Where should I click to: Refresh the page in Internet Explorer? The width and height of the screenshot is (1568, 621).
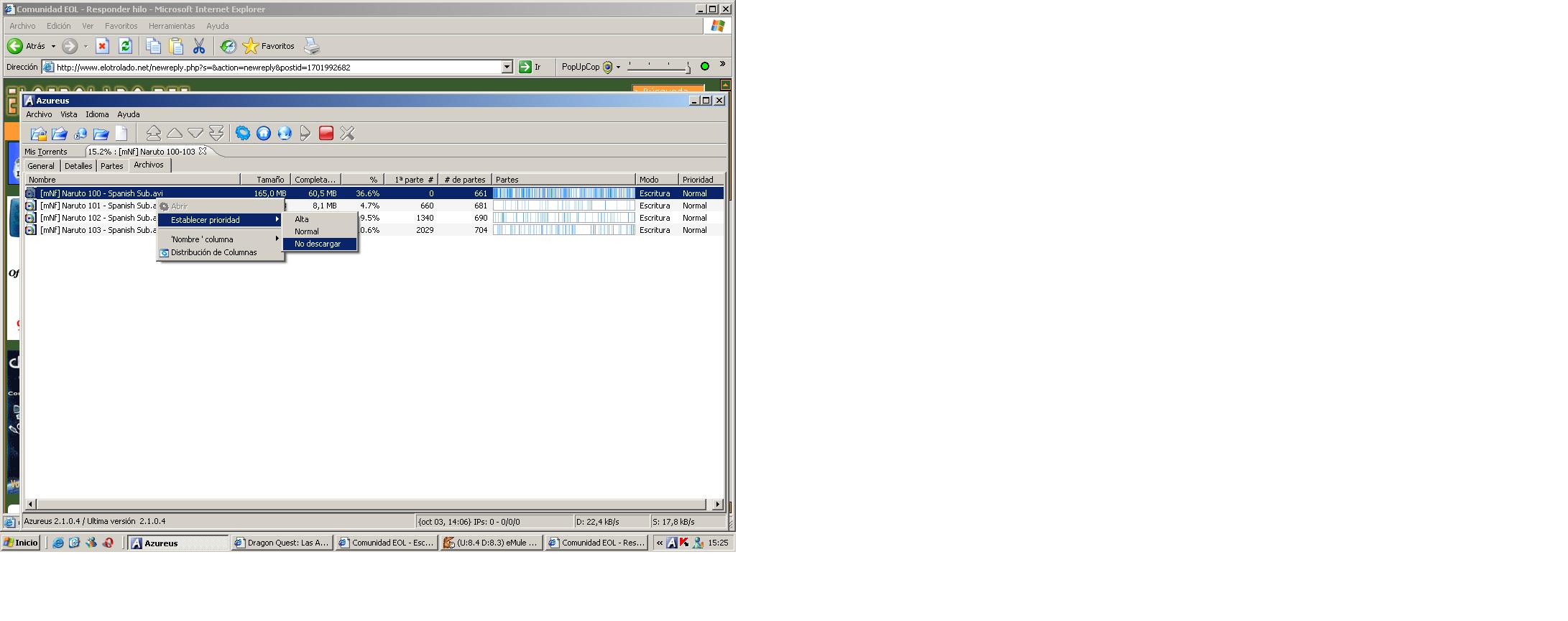click(x=125, y=46)
